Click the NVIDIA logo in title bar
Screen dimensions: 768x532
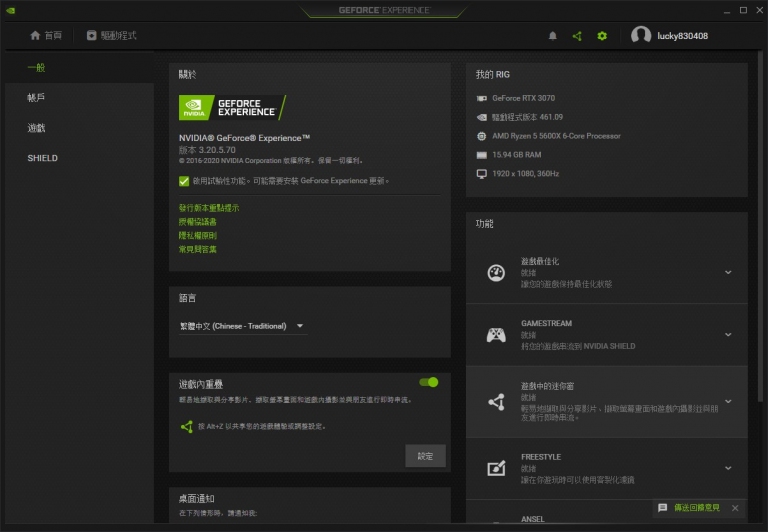pos(10,10)
